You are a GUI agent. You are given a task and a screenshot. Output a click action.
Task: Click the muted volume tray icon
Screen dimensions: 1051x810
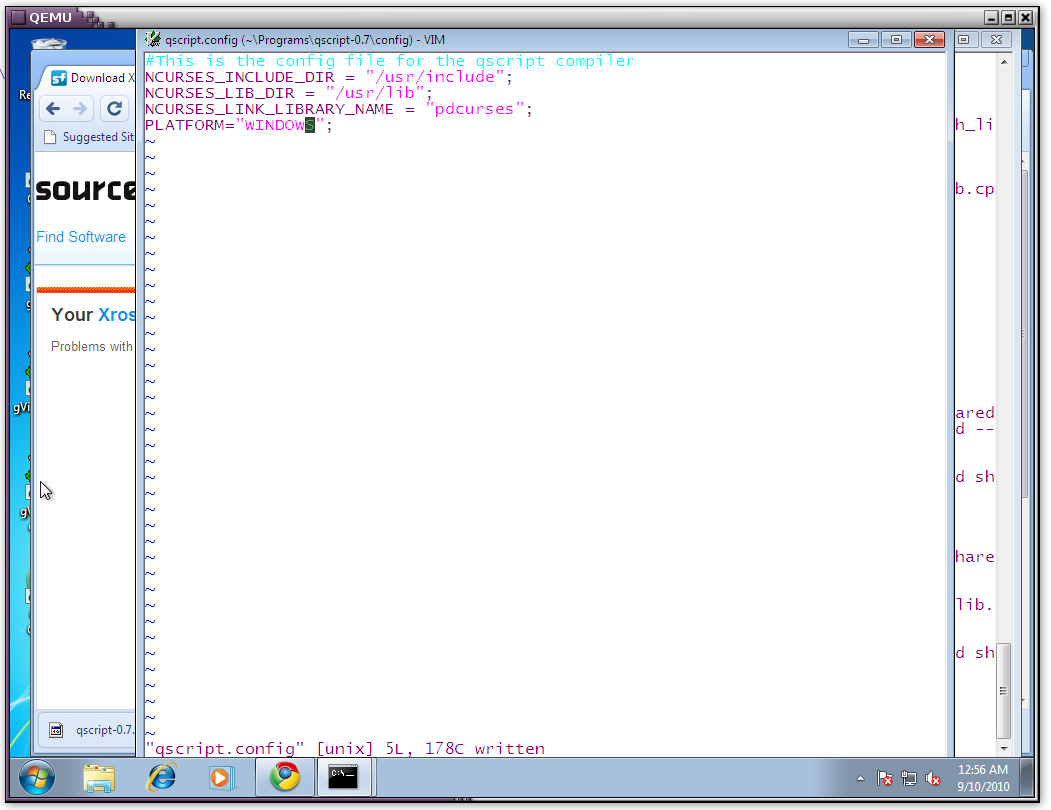tap(933, 778)
